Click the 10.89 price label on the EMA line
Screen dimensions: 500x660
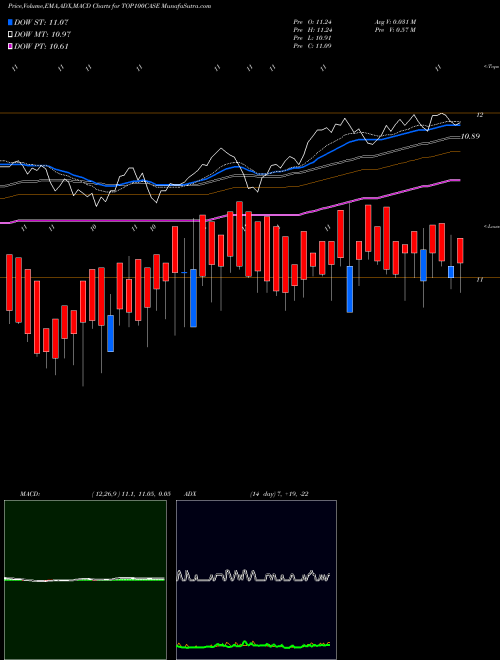click(470, 136)
